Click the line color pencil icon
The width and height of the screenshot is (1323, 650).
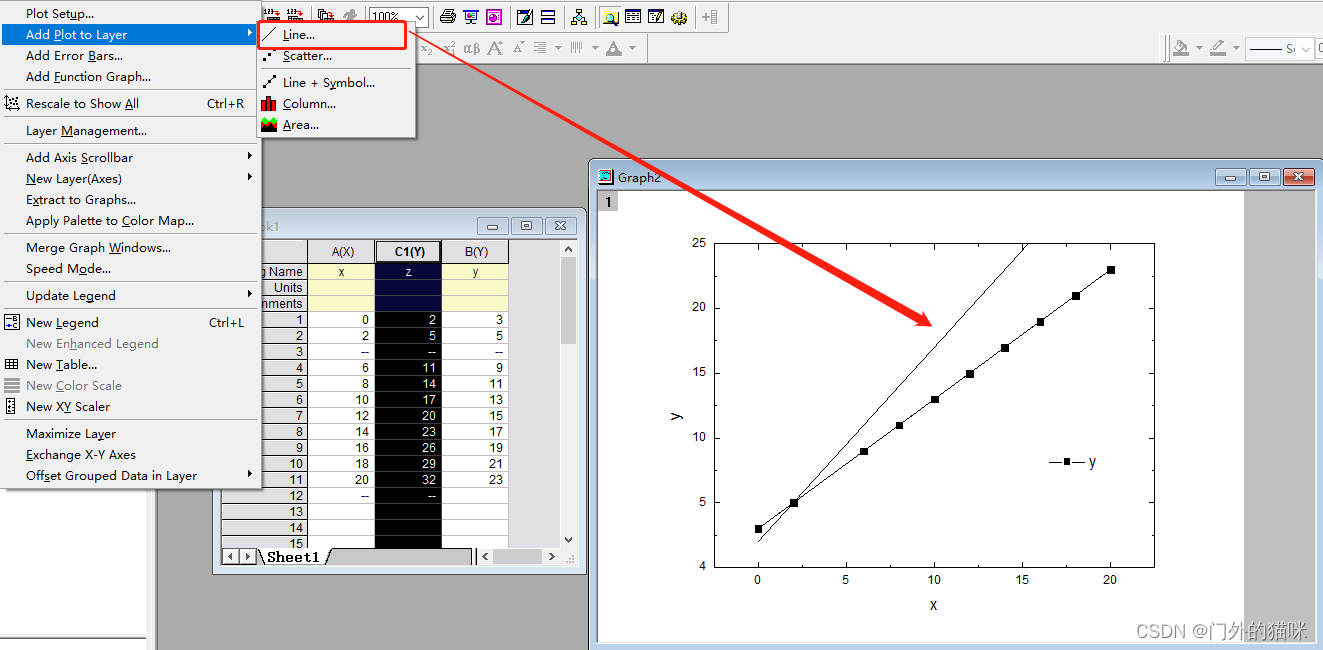pyautogui.click(x=1218, y=48)
